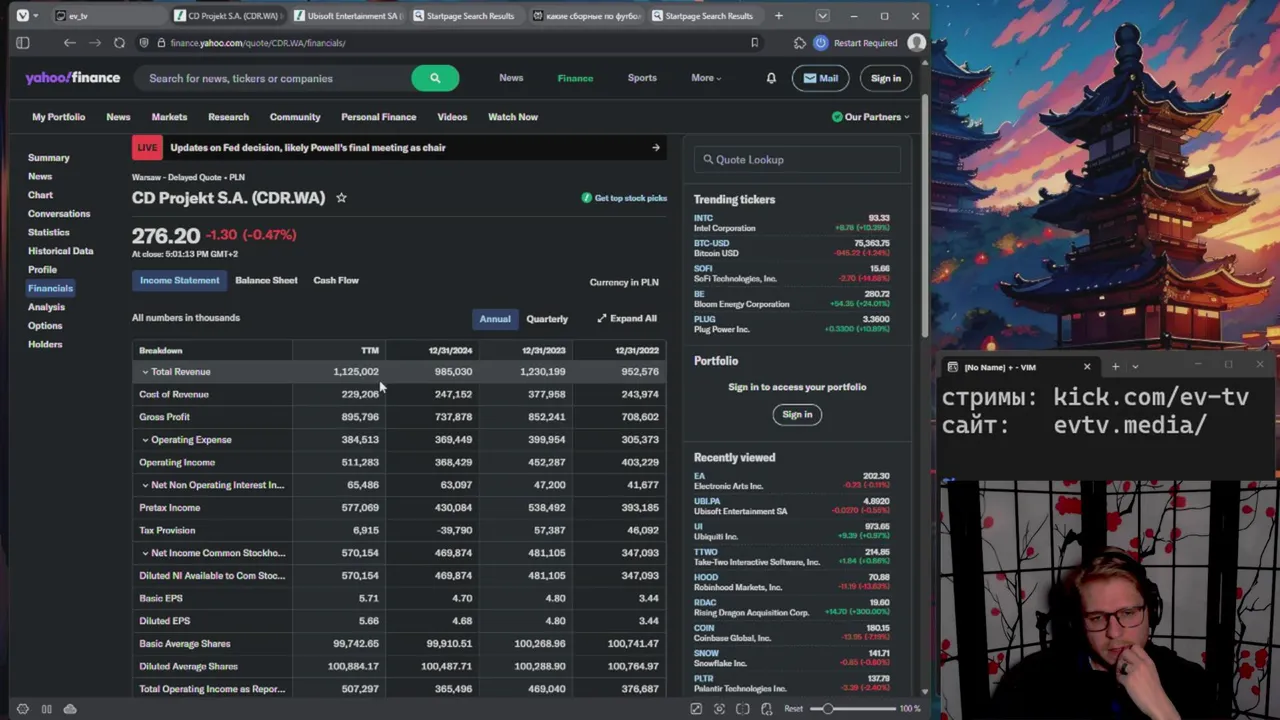The height and width of the screenshot is (720, 1280).
Task: Click the green search magnifier button
Action: click(435, 78)
